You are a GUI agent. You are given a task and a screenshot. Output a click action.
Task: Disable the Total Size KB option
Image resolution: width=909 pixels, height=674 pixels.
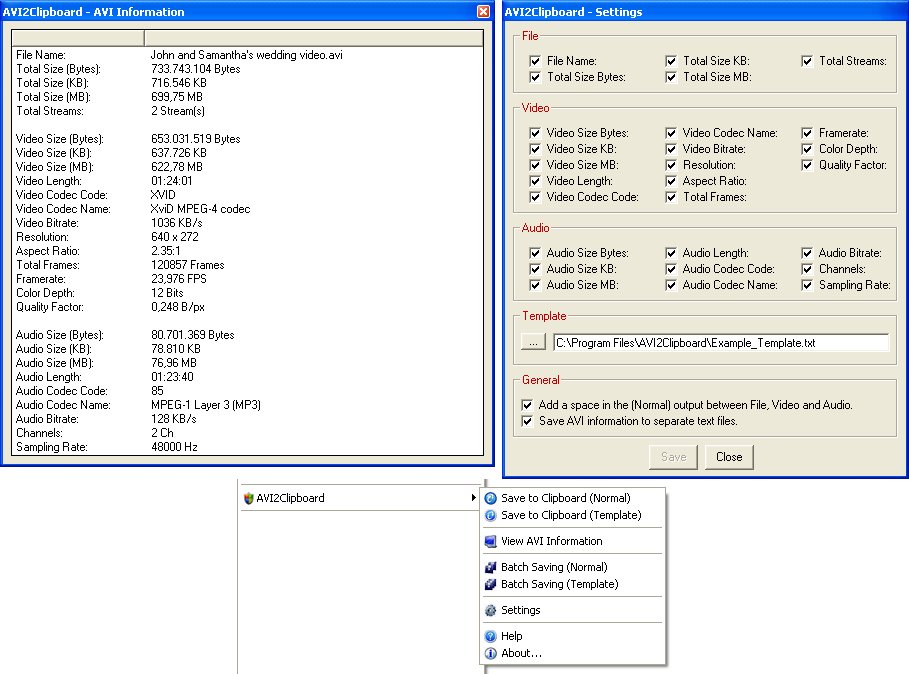671,61
